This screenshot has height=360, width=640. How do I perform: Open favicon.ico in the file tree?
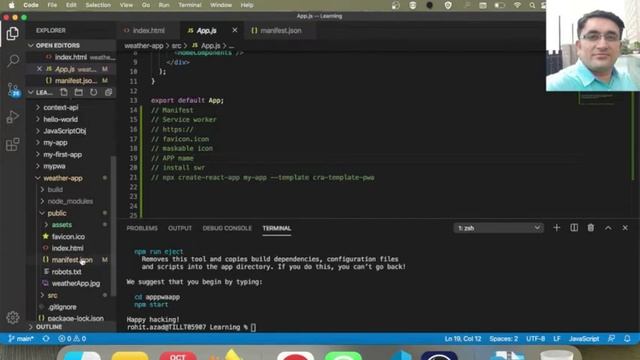(68, 236)
